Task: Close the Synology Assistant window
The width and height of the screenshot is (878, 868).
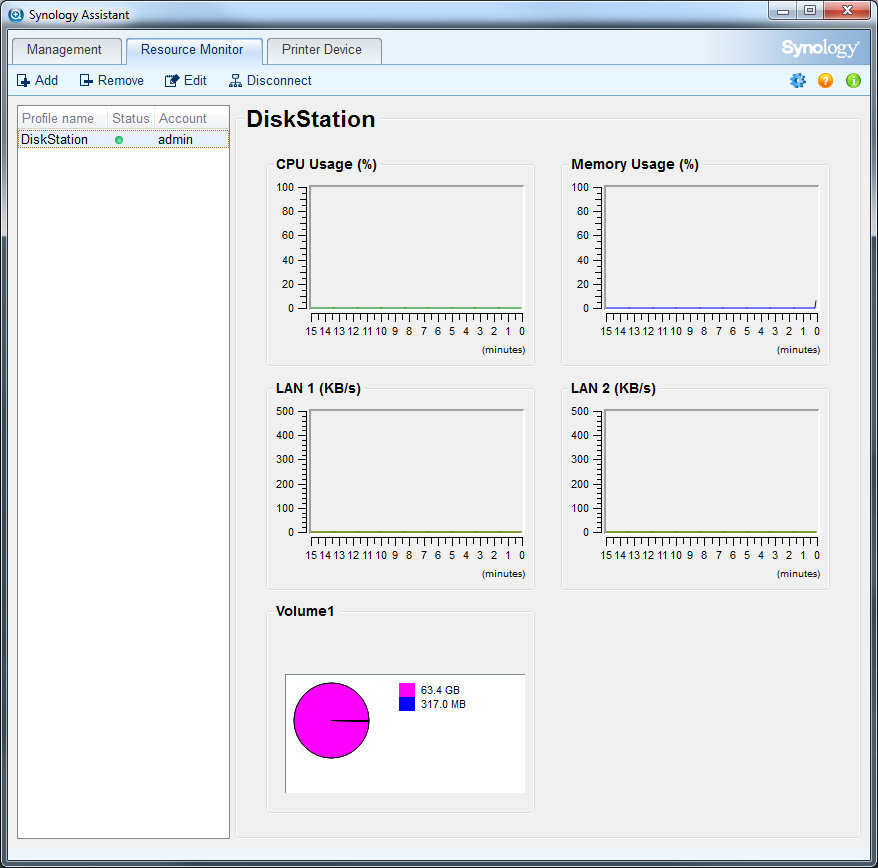Action: pyautogui.click(x=847, y=11)
